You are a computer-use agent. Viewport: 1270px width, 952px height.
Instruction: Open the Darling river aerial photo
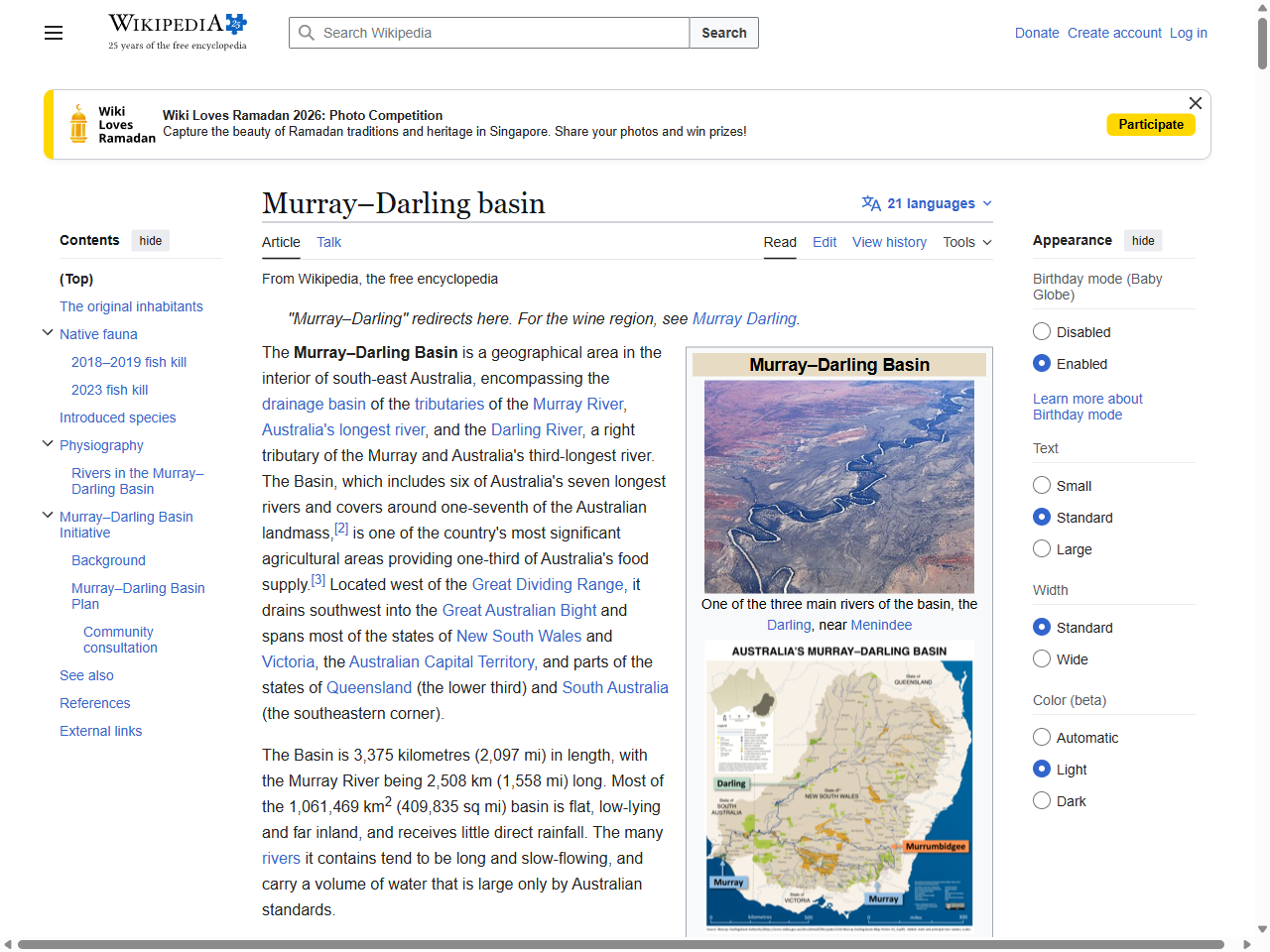pos(839,487)
